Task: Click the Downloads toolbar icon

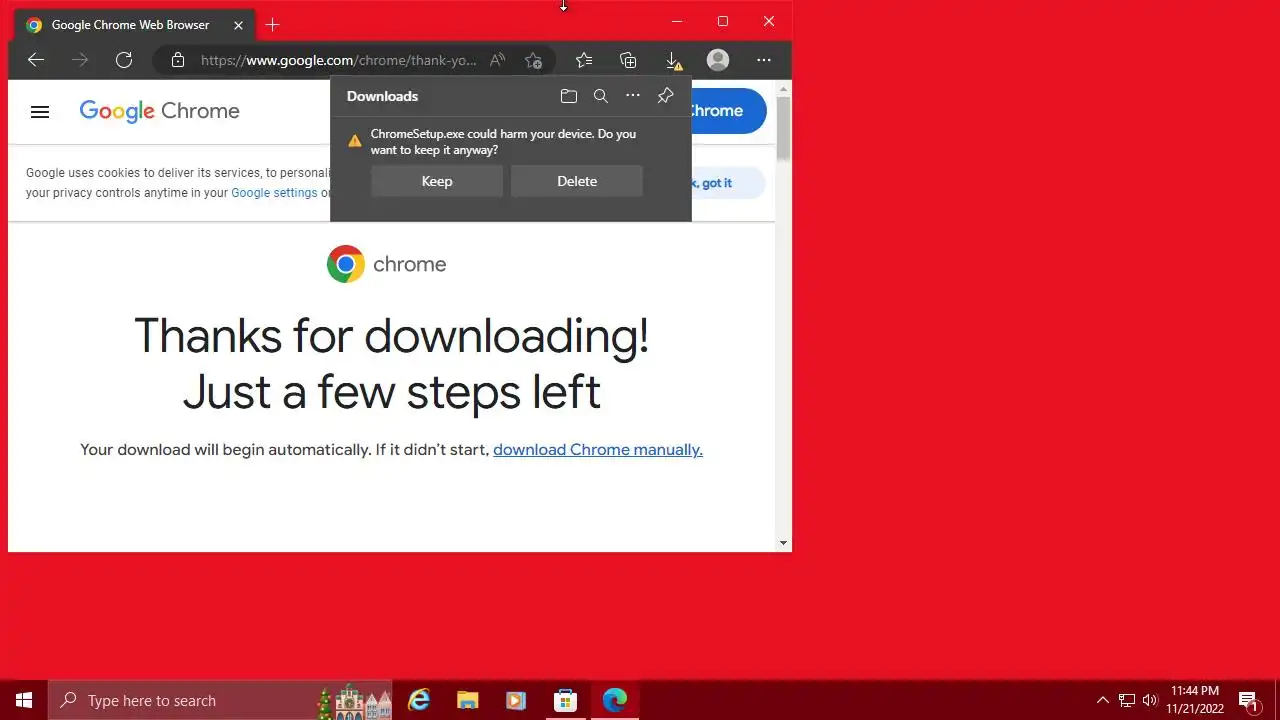Action: (673, 61)
